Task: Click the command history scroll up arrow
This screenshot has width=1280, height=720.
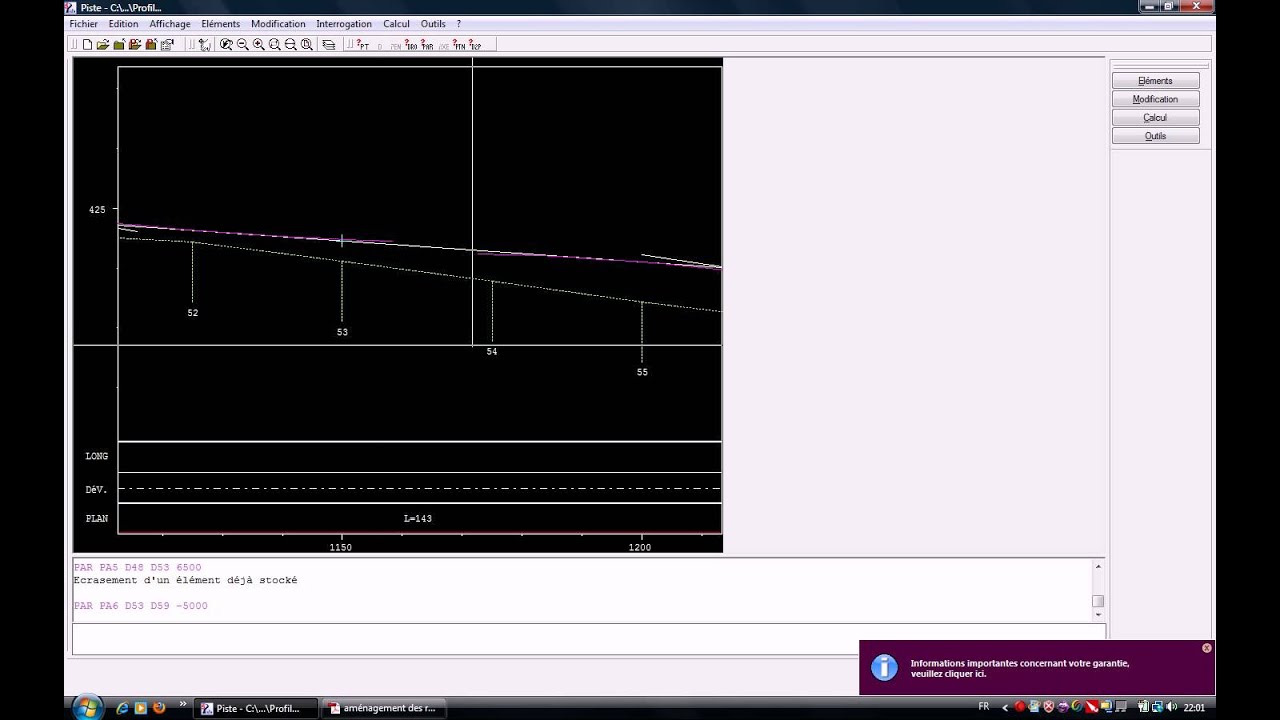Action: (x=1098, y=567)
